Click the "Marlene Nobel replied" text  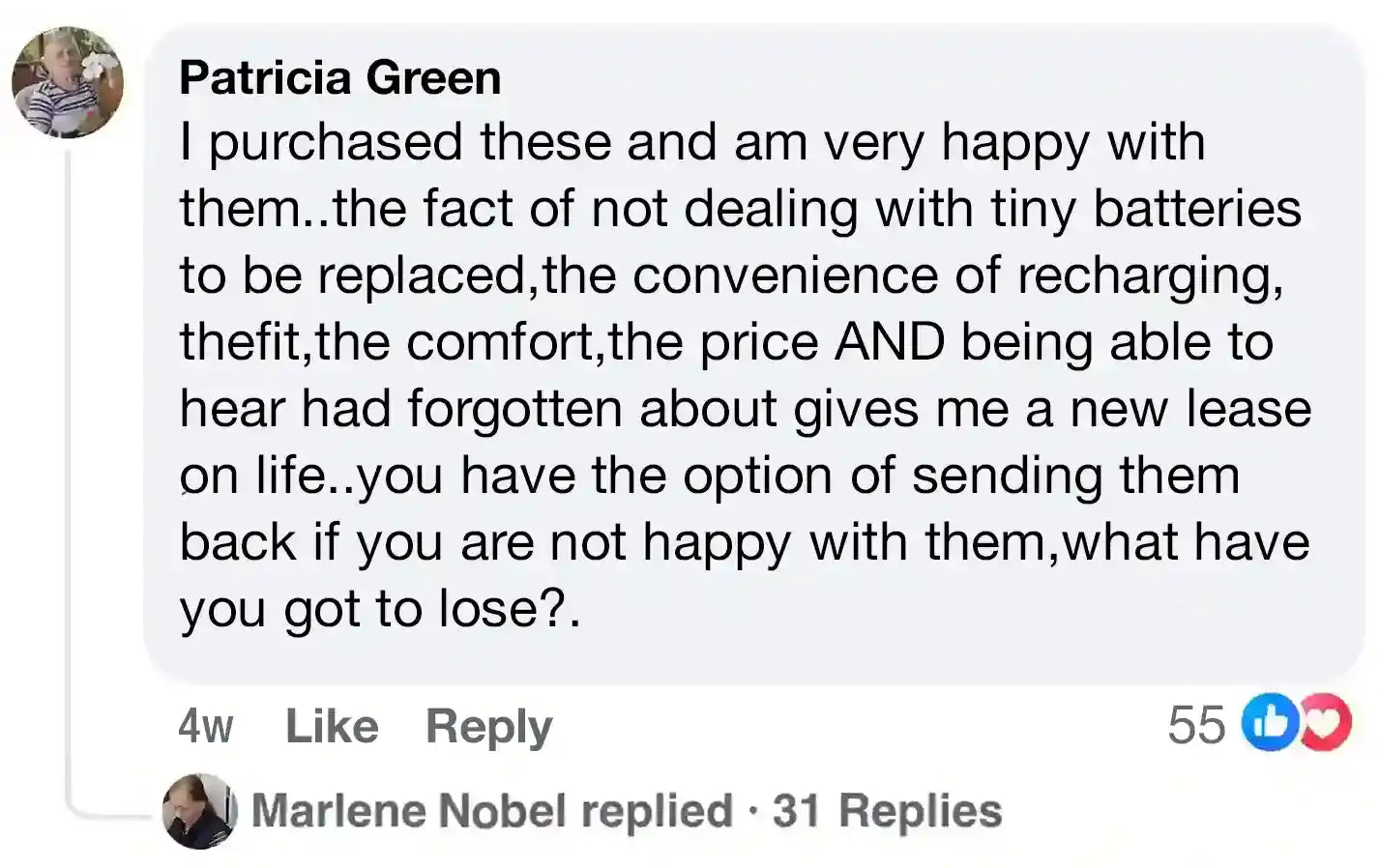coord(491,811)
